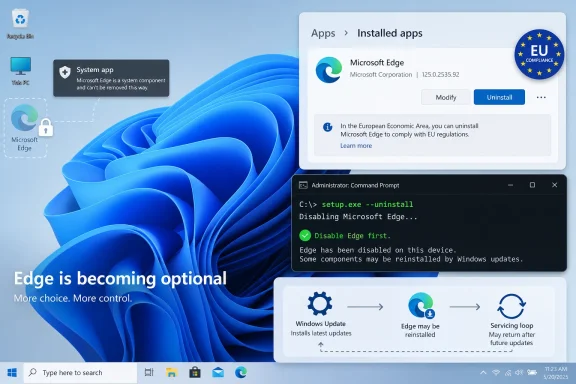Select the Installed apps breadcrumb title

tap(390, 33)
